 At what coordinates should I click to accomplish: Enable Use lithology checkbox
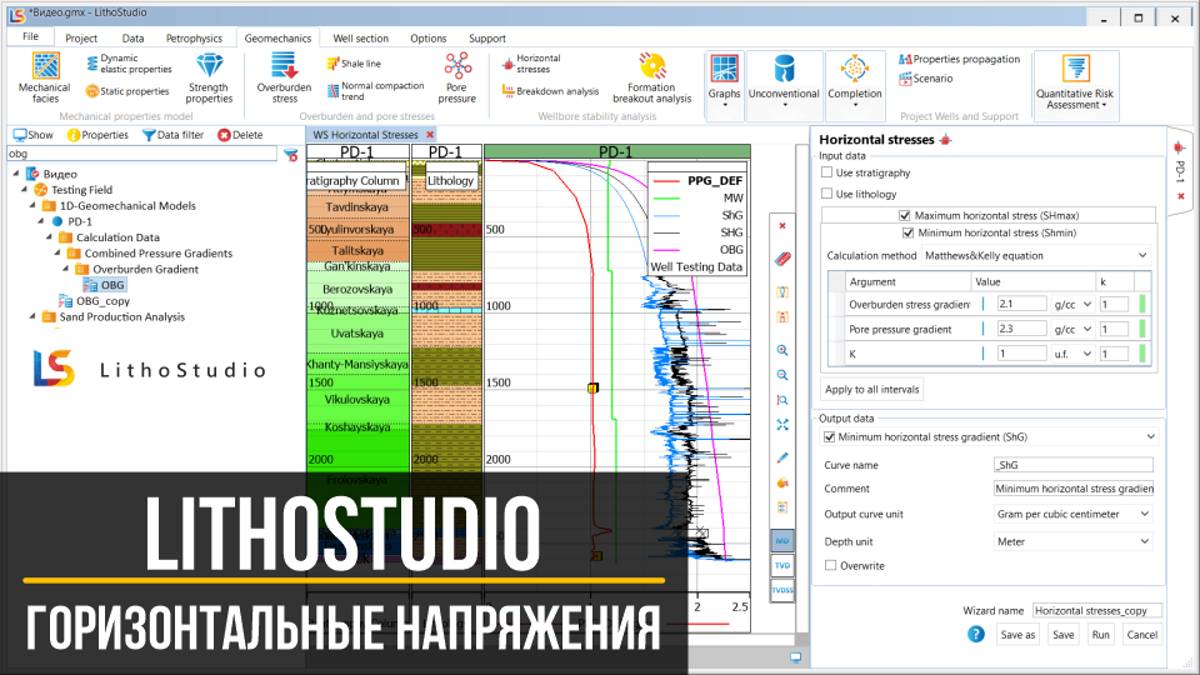[x=826, y=194]
